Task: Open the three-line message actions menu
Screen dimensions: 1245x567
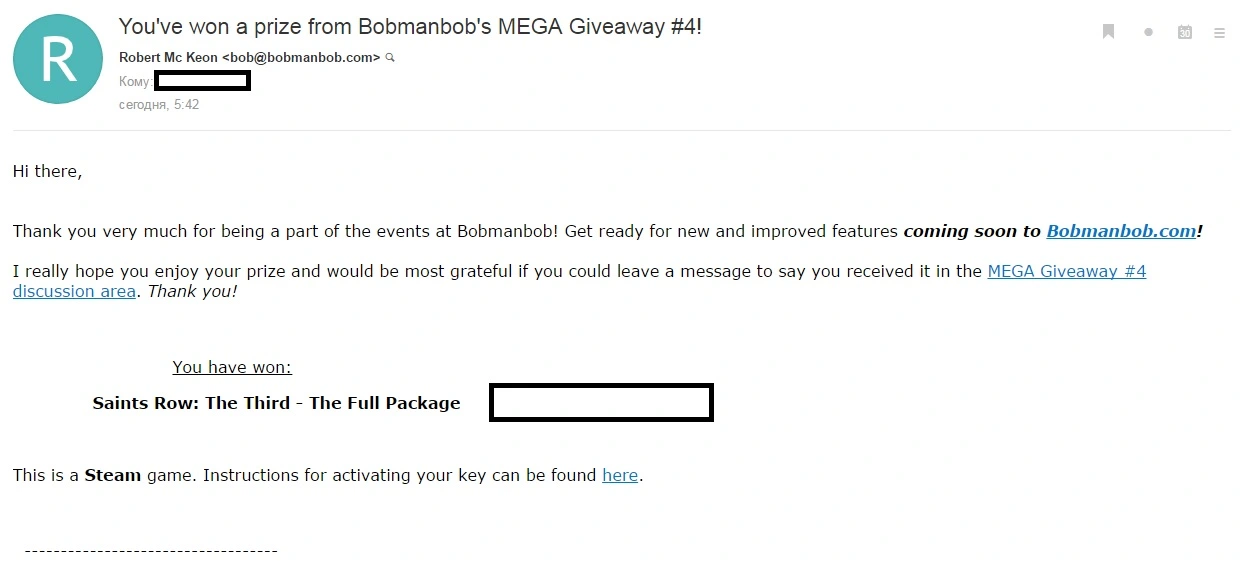Action: tap(1219, 33)
